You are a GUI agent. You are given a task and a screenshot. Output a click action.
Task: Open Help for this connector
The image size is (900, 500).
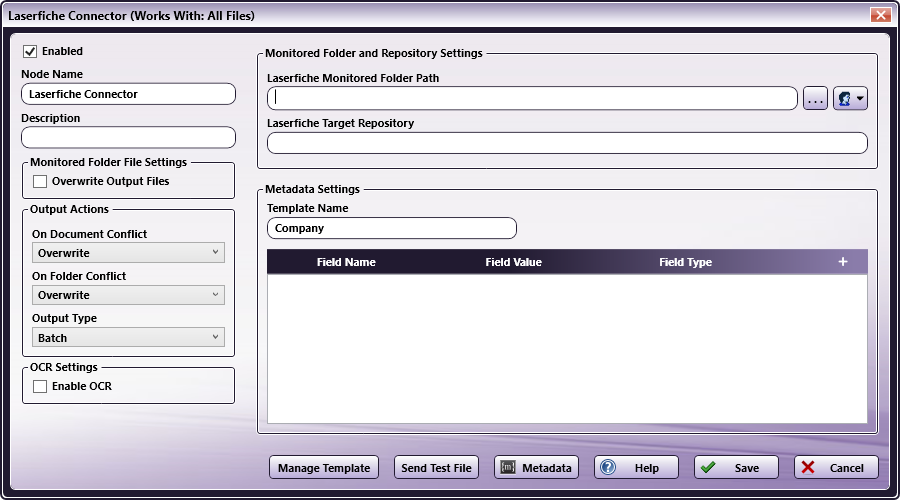636,467
